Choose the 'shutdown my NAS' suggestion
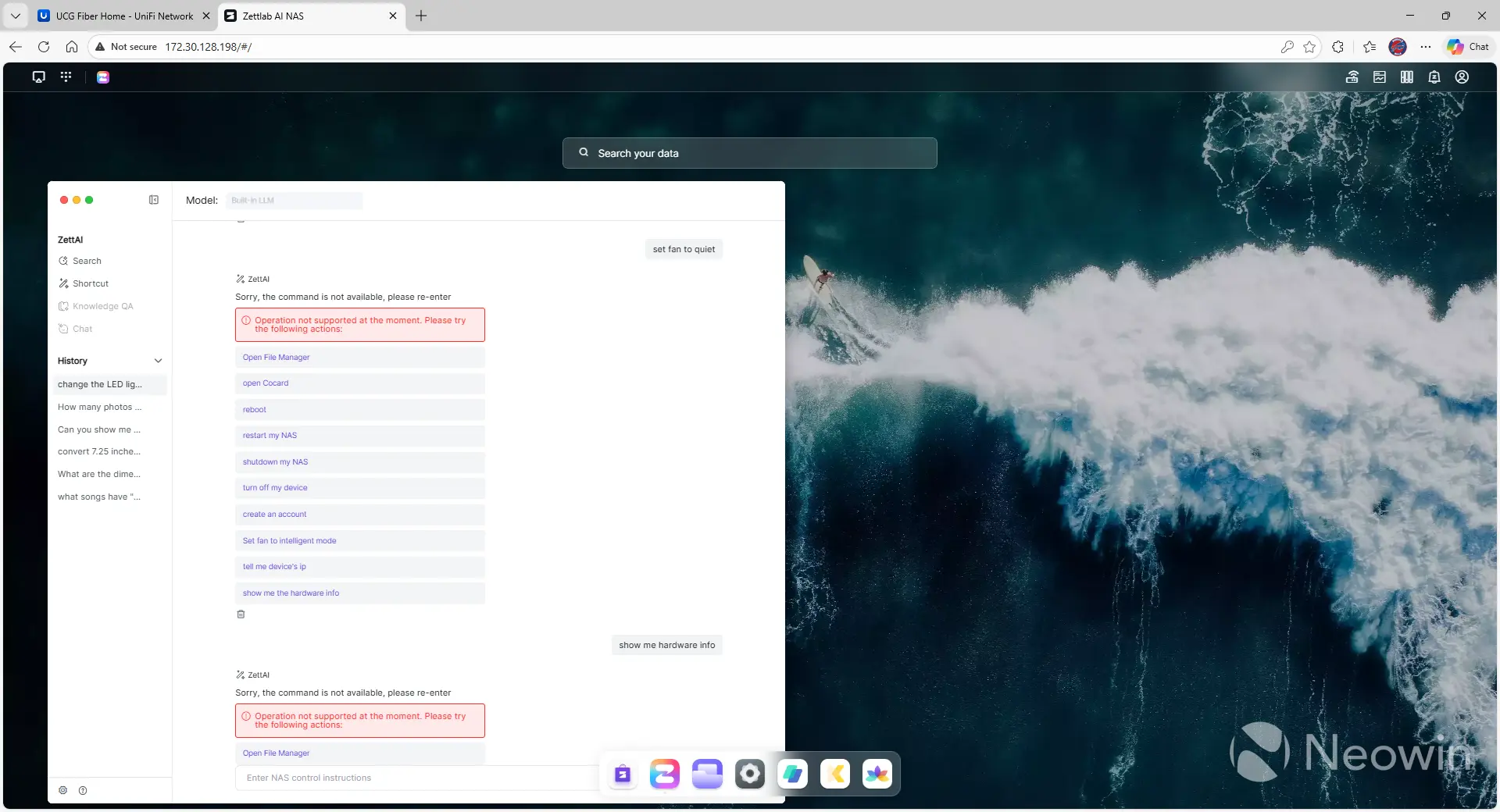The height and width of the screenshot is (812, 1500). point(360,462)
